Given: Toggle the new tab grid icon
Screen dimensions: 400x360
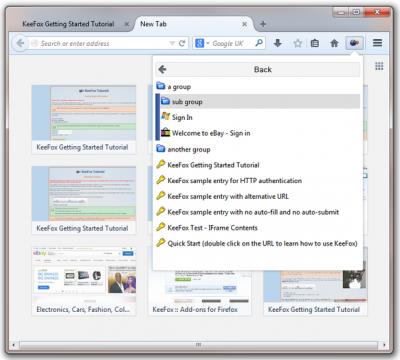Looking at the screenshot, I should 379,66.
